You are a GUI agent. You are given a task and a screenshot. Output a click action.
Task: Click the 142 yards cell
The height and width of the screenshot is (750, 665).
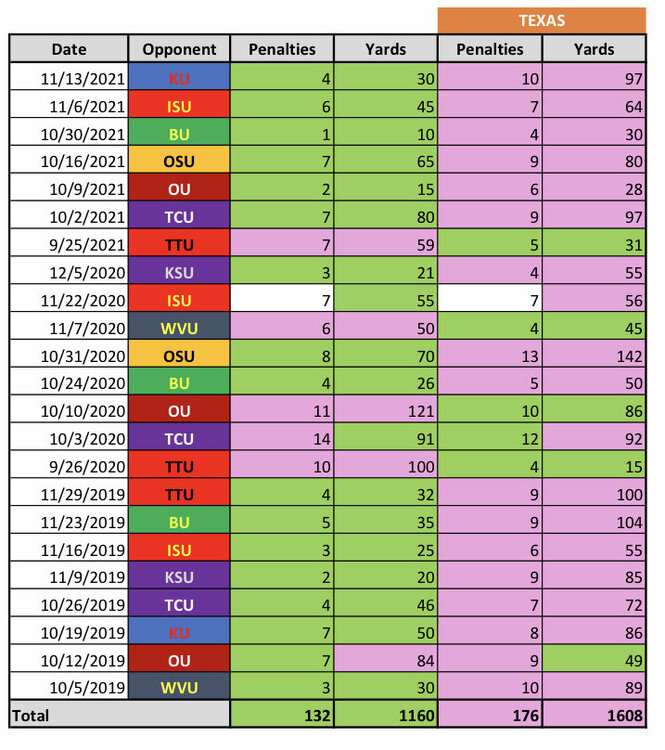pos(594,354)
